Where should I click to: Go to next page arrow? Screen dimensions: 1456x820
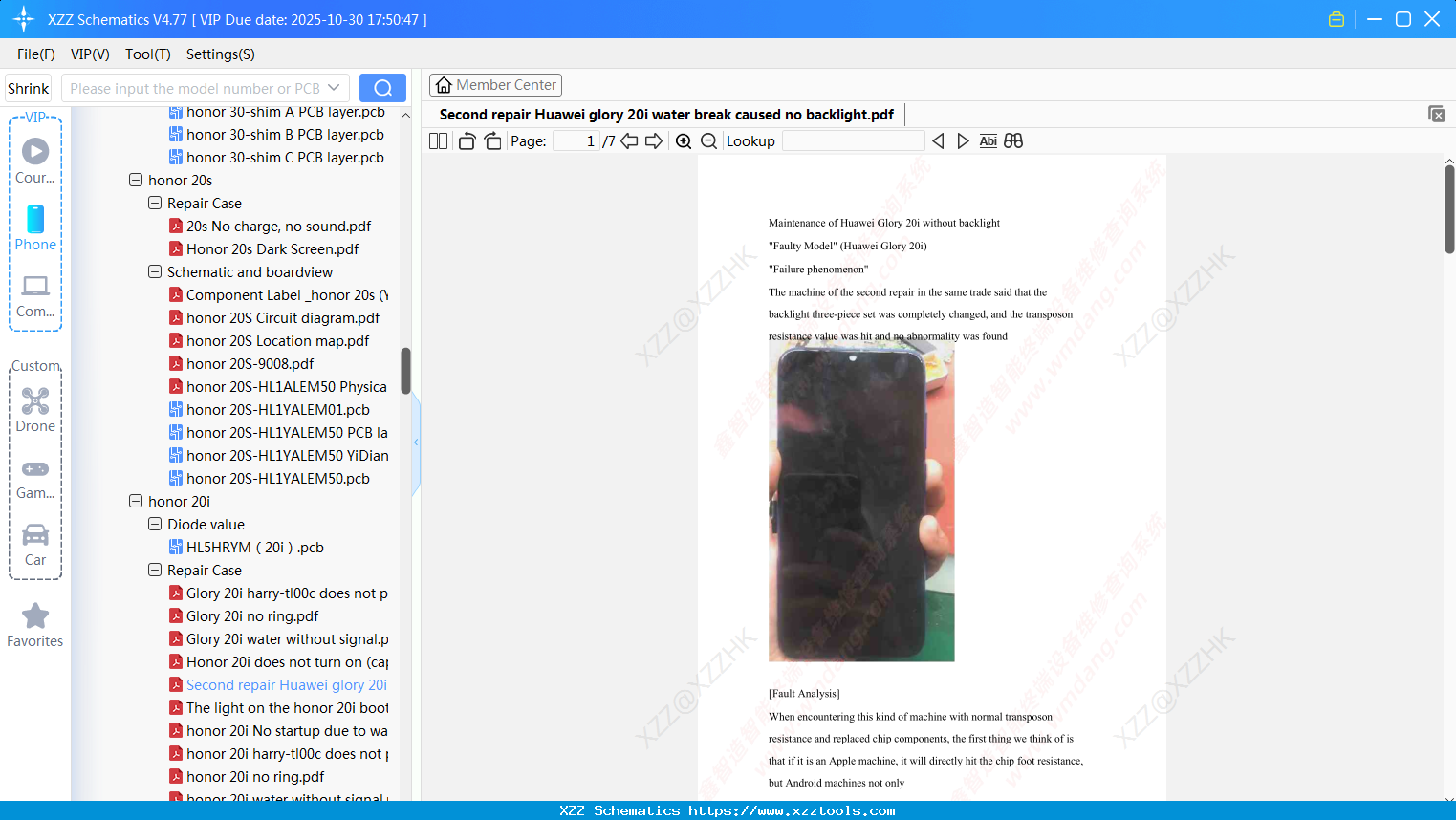tap(654, 141)
